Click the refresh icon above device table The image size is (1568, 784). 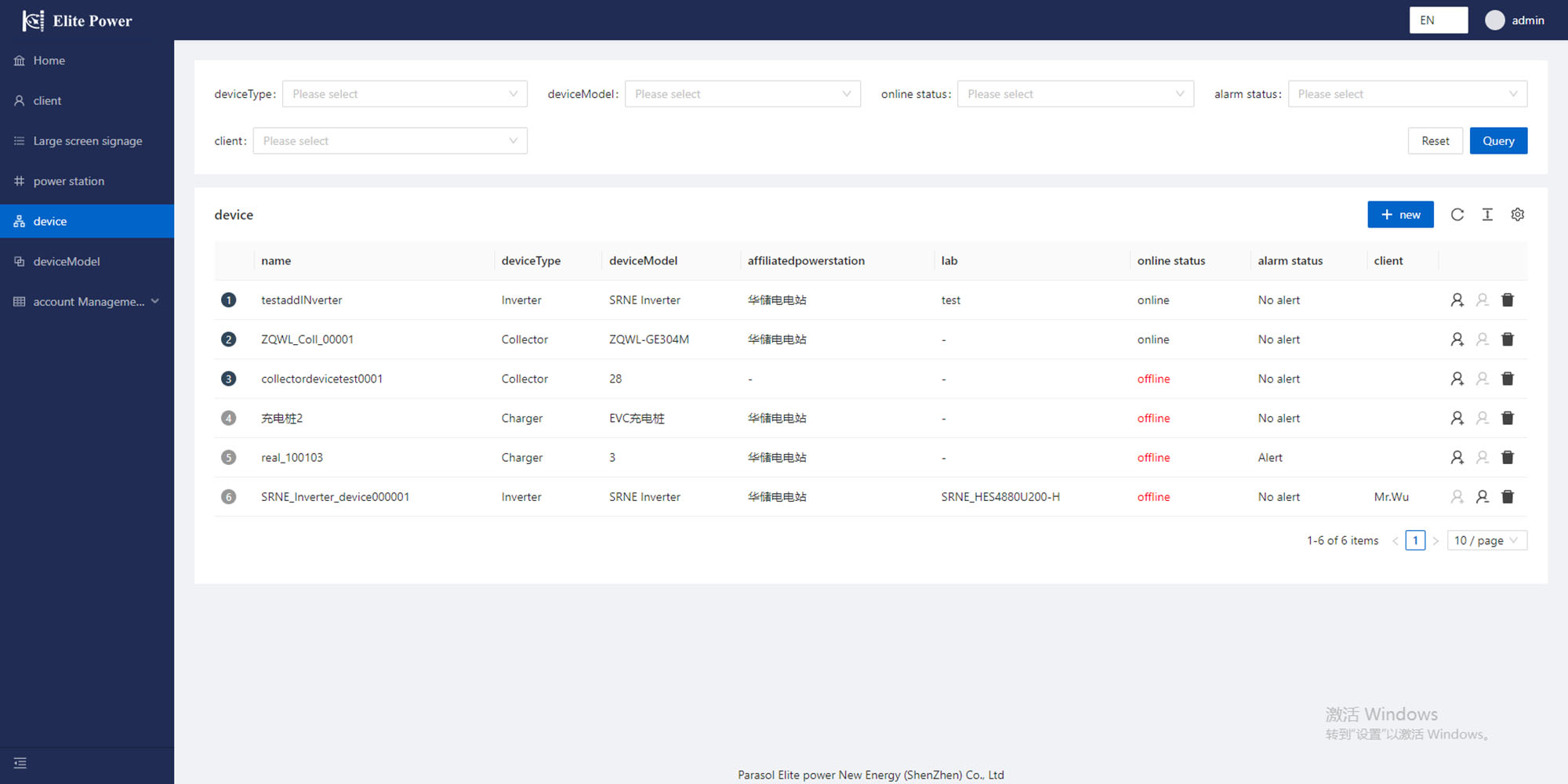[1457, 215]
